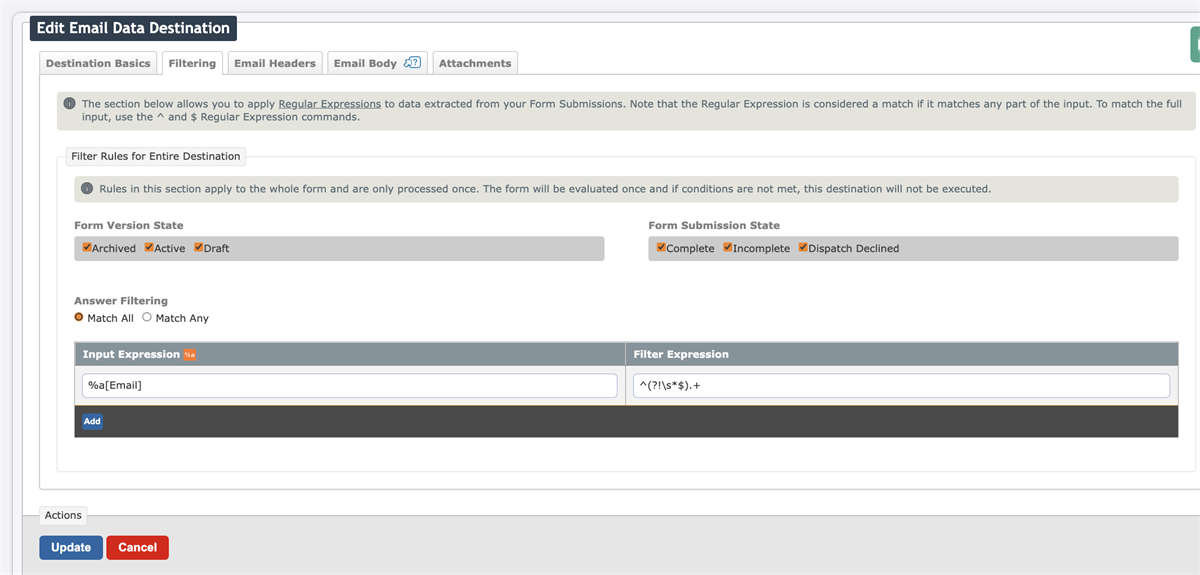Image resolution: width=1200 pixels, height=575 pixels.
Task: Click the Filter Expression regex field
Action: click(x=901, y=385)
